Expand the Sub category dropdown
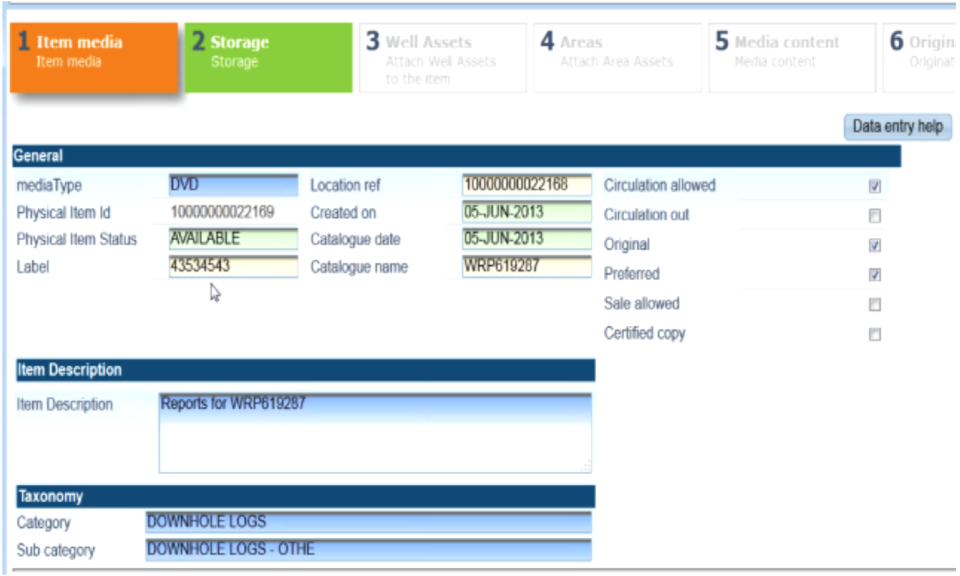 (369, 550)
